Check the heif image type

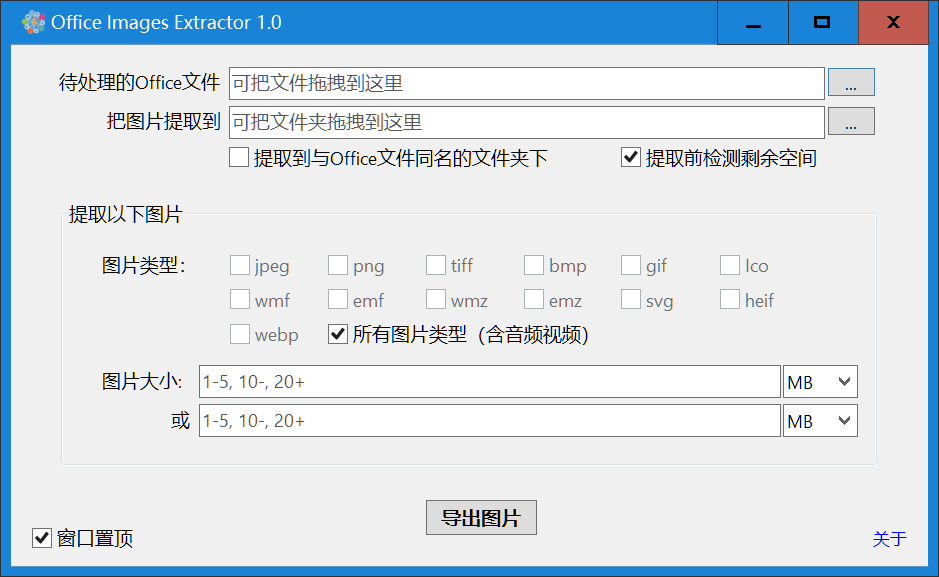click(729, 299)
